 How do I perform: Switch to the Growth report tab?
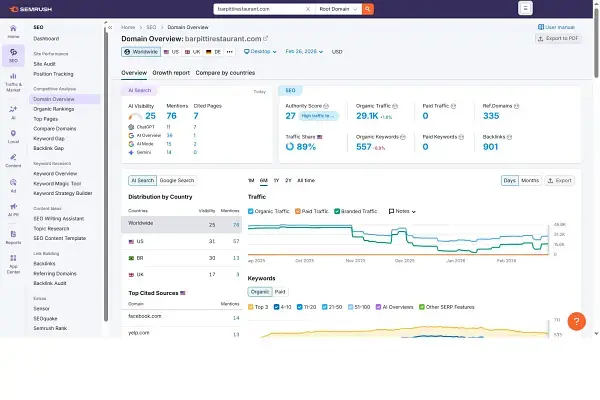(x=171, y=73)
